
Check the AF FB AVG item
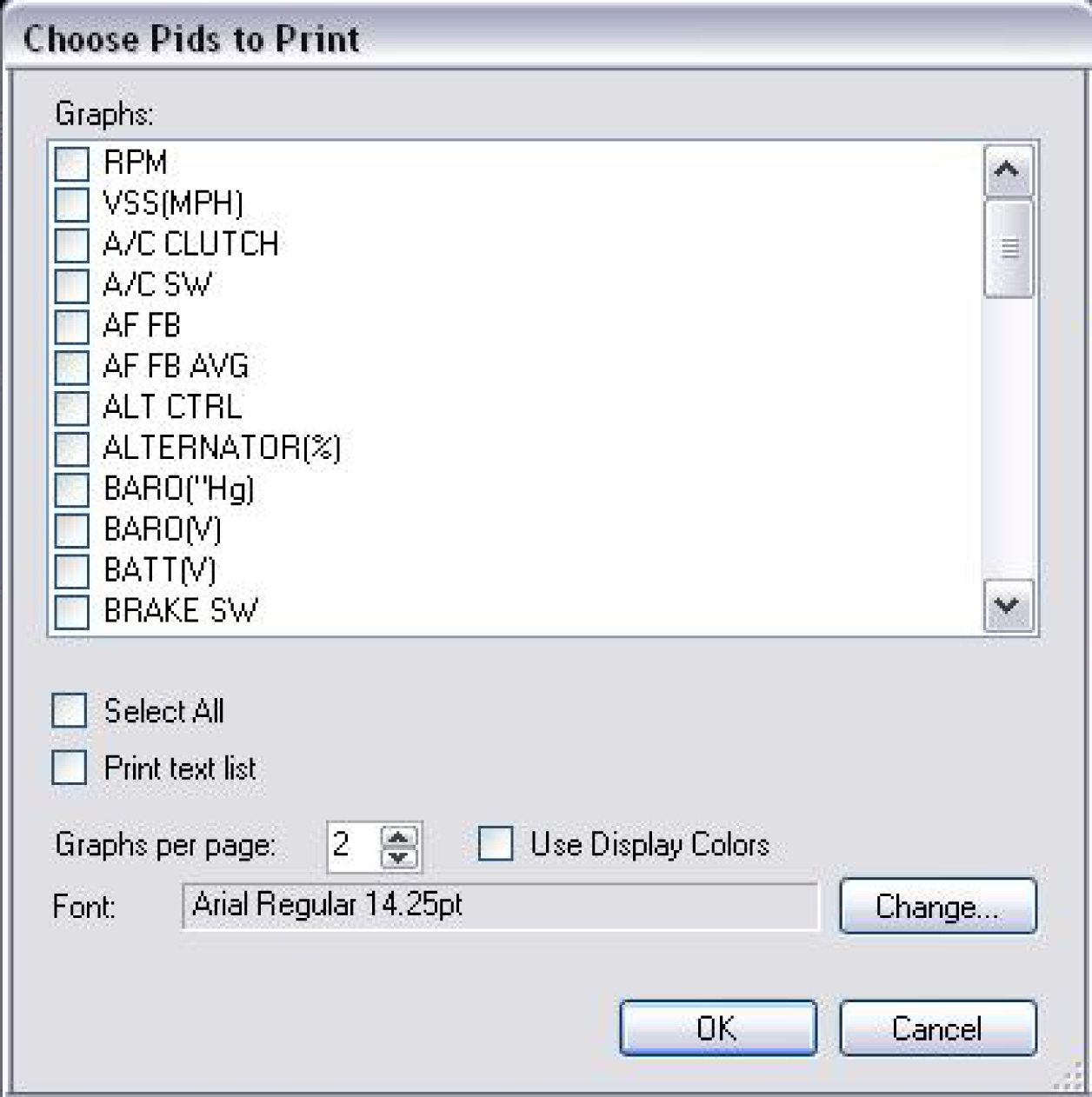[x=72, y=368]
